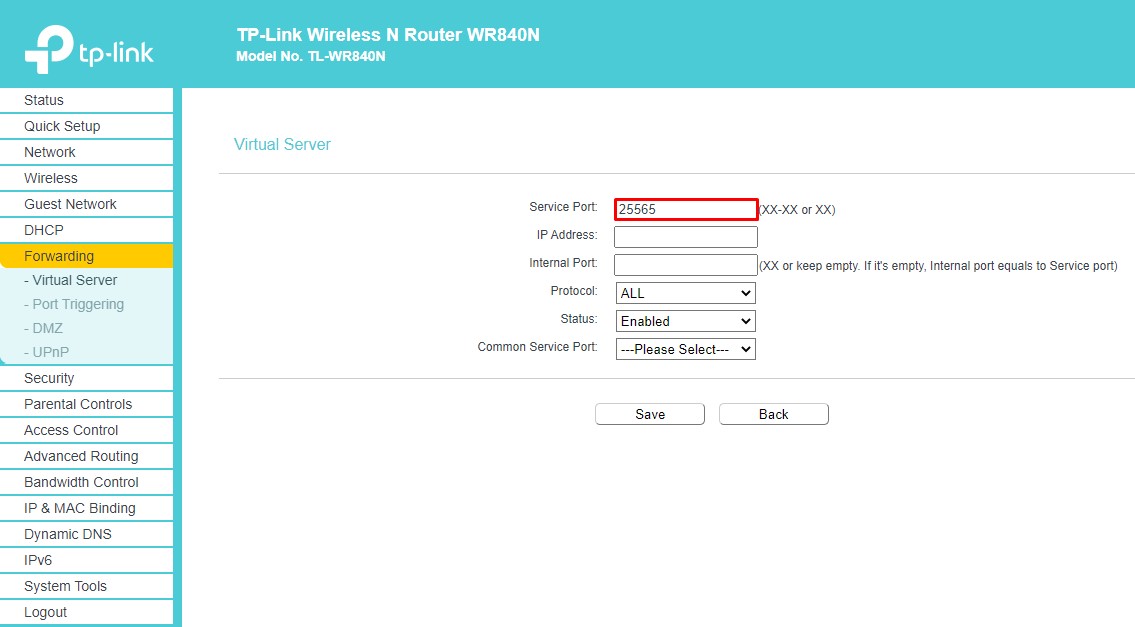The height and width of the screenshot is (627, 1135).
Task: Open Parental Controls in sidebar
Action: (86, 404)
